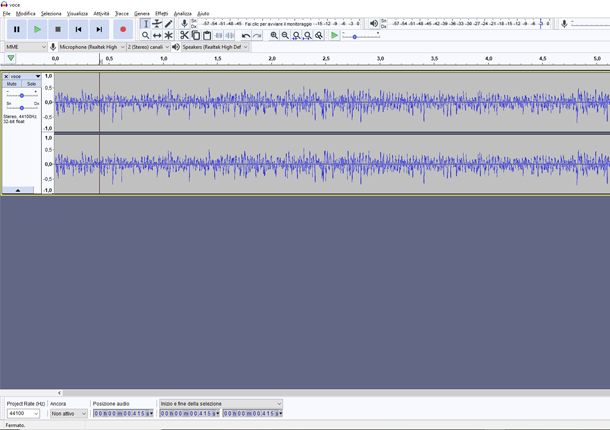Screen dimensions: 610x430
Task: Select the Selection (I-beam) tool
Action: coord(145,24)
